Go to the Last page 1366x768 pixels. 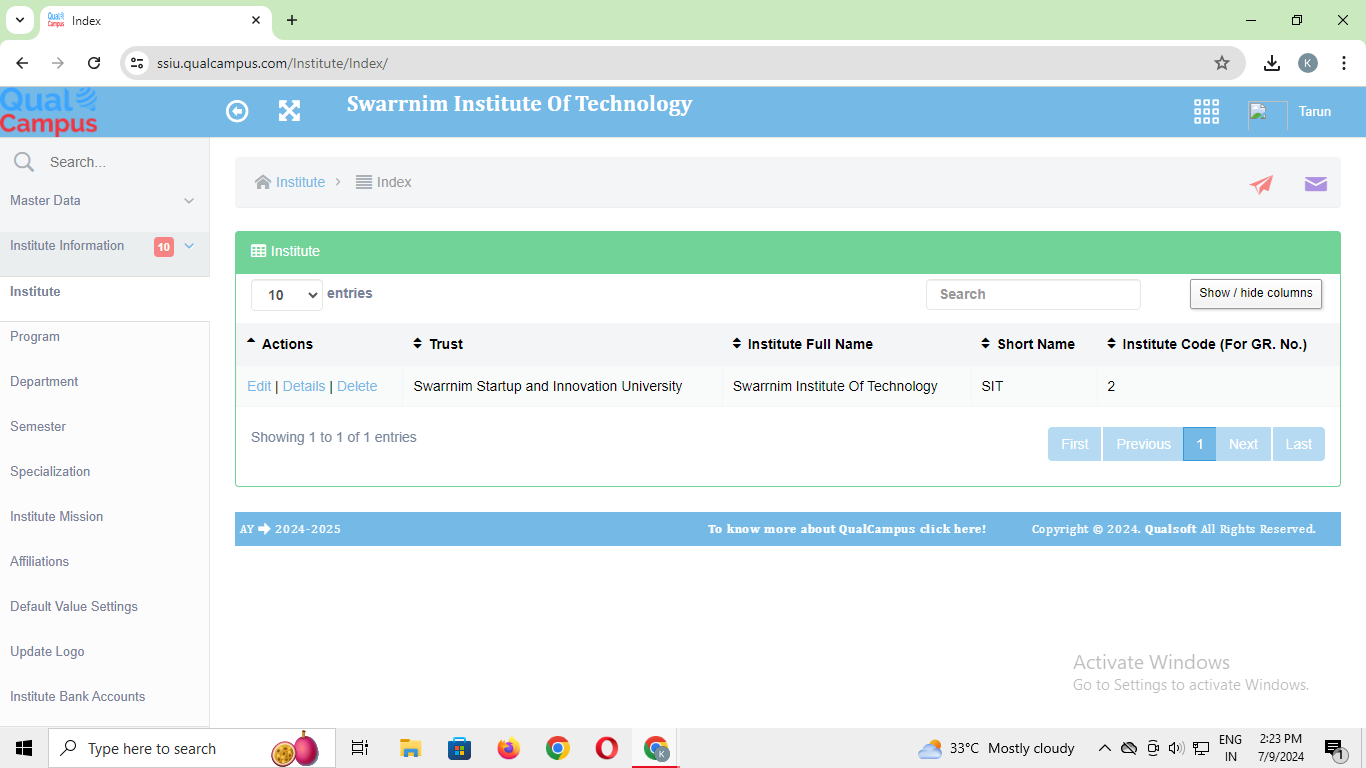point(1299,444)
